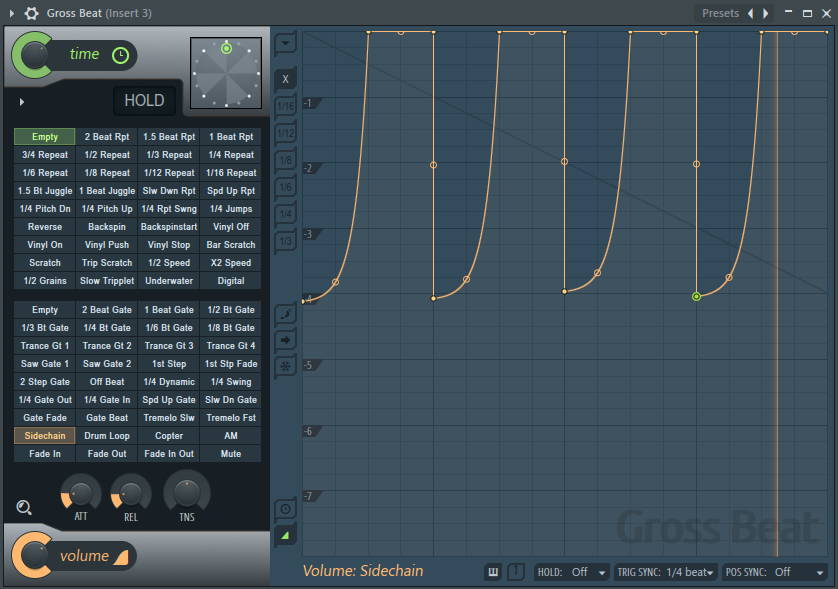Set snap to 1/8
The image size is (838, 589).
(285, 160)
